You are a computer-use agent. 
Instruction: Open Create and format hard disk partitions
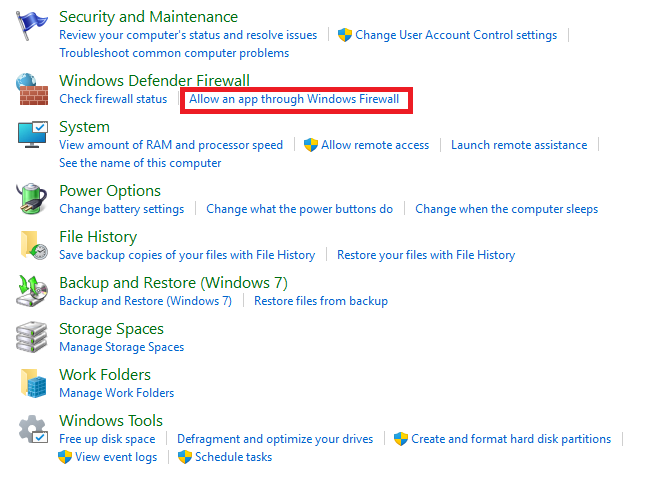[x=511, y=439]
